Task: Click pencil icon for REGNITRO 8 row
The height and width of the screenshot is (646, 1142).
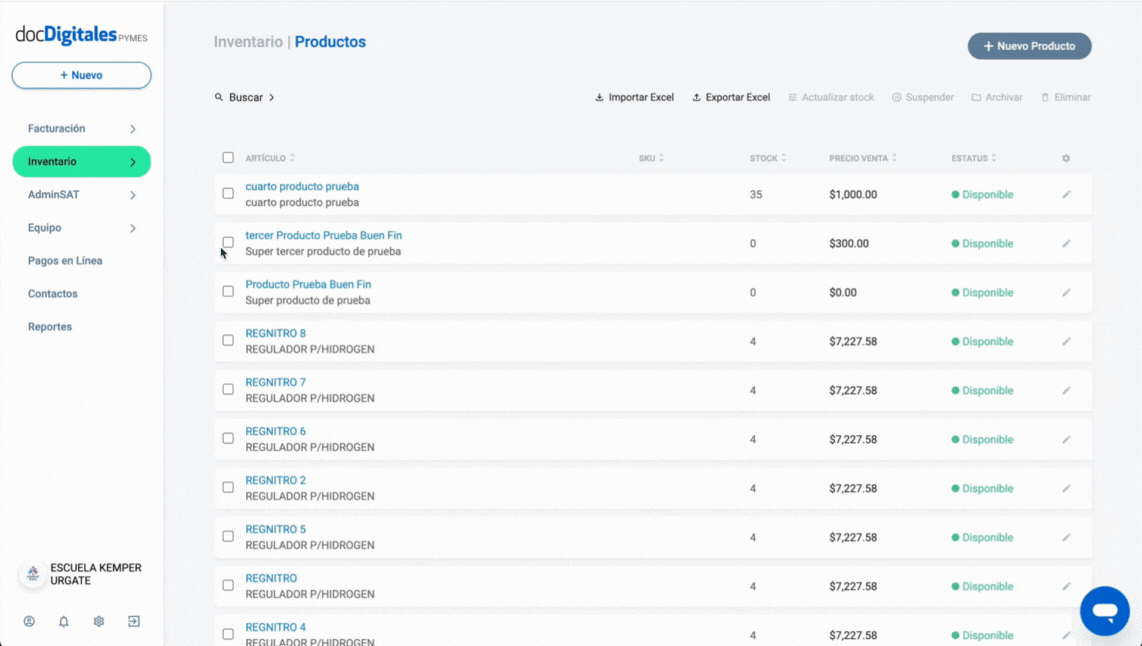Action: point(1066,341)
